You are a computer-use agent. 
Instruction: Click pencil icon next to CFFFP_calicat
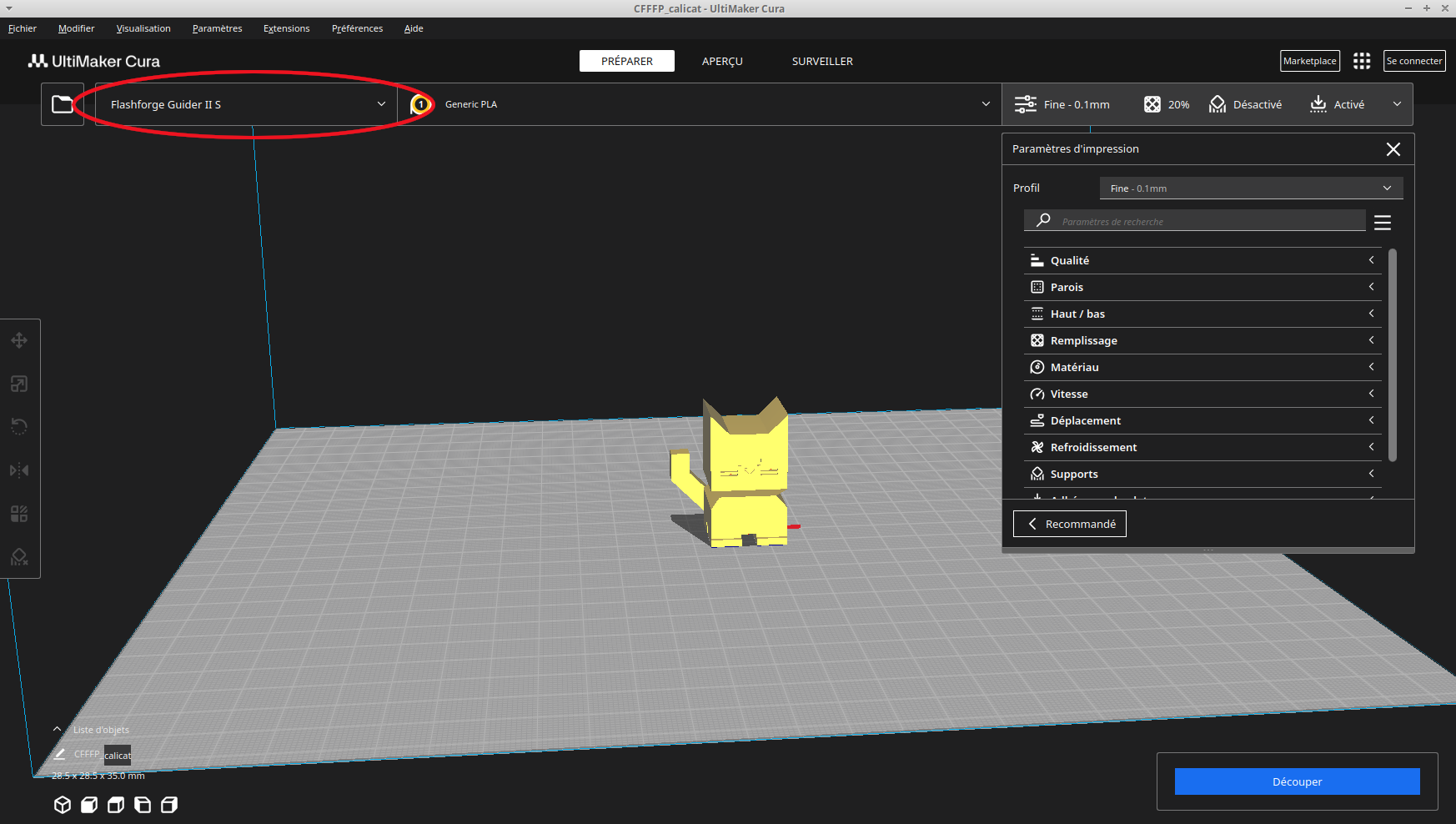click(x=59, y=754)
